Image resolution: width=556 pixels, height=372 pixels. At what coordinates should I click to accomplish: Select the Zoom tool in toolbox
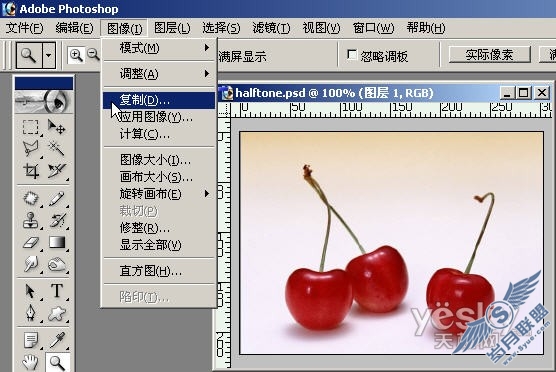(57, 362)
